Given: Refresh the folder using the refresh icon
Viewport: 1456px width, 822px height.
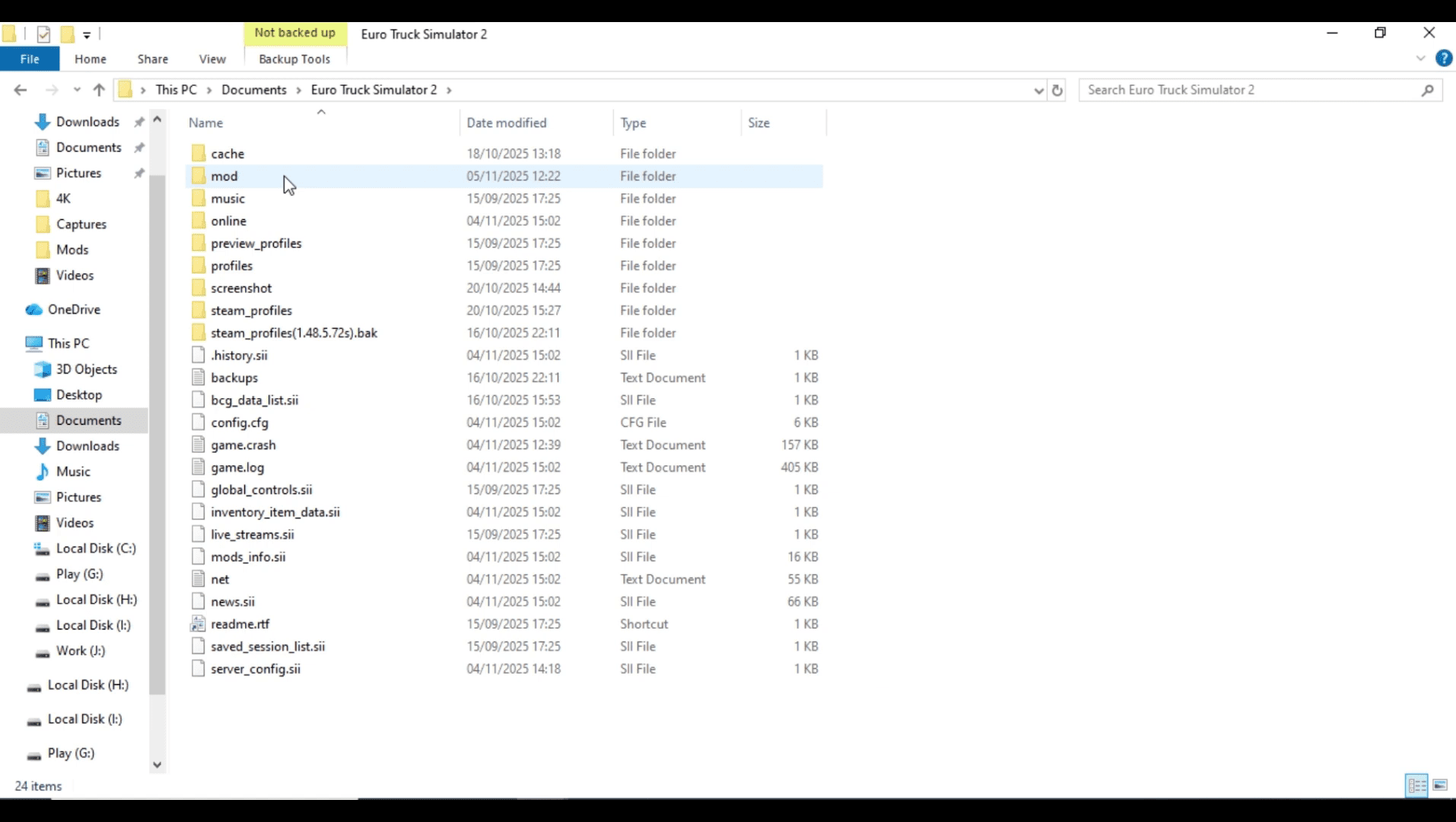Looking at the screenshot, I should click(x=1057, y=90).
